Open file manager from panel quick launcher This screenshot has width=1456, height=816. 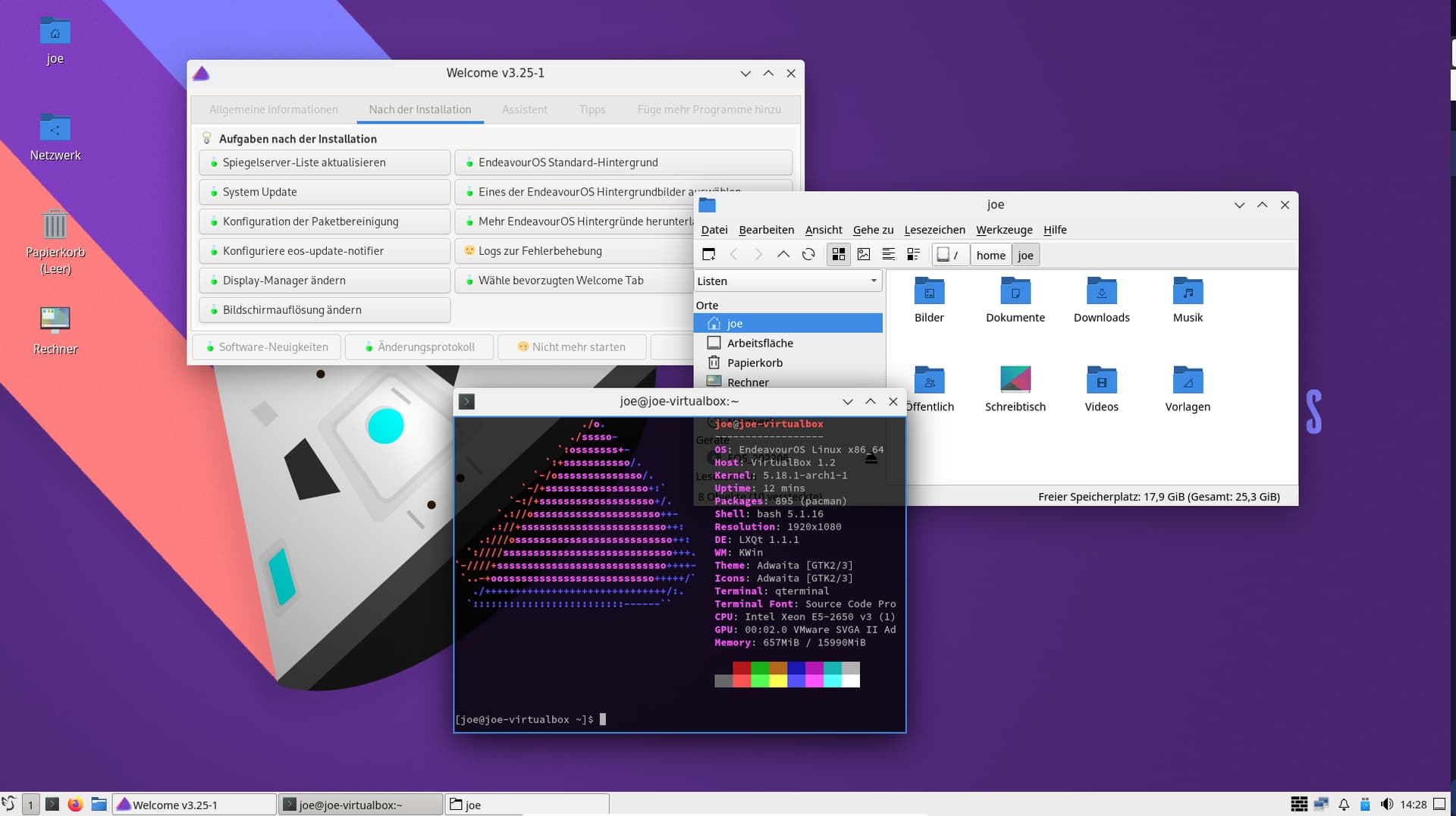(x=99, y=804)
